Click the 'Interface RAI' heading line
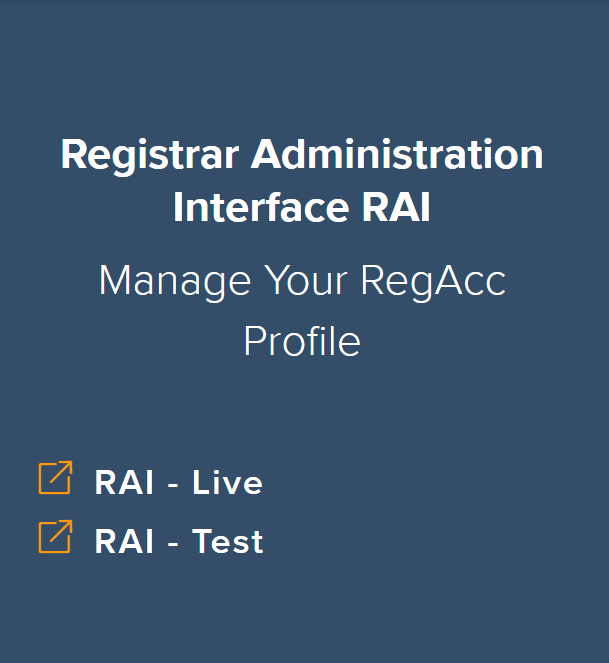The height and width of the screenshot is (663, 609). [302, 208]
